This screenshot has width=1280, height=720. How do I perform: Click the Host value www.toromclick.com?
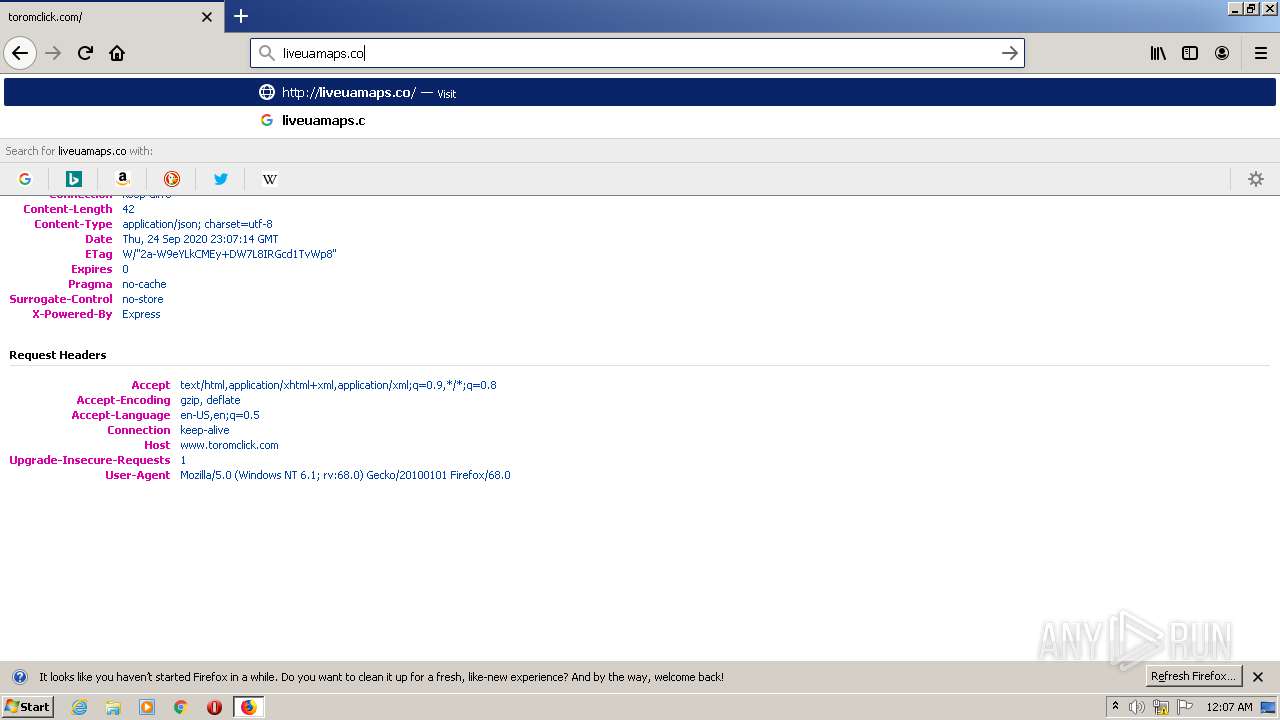pyautogui.click(x=229, y=445)
